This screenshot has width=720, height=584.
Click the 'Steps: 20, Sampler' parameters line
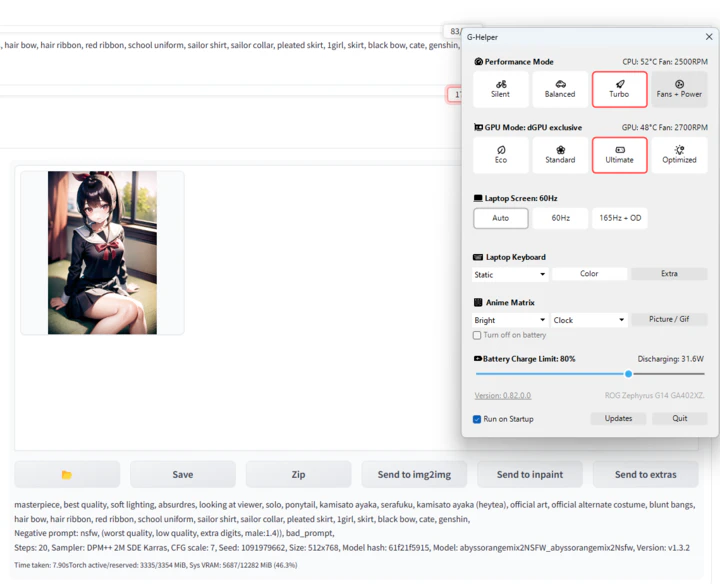coord(352,547)
